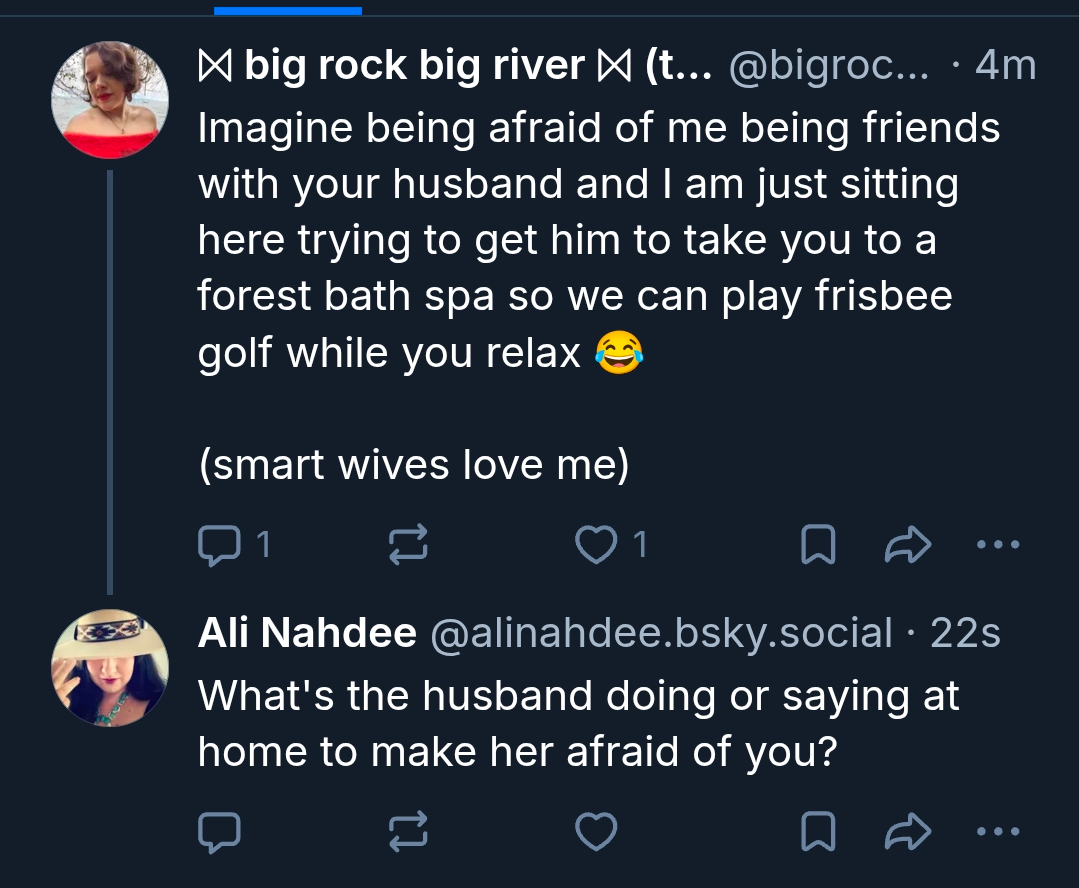Share Ali Nahdee's reply

(908, 830)
